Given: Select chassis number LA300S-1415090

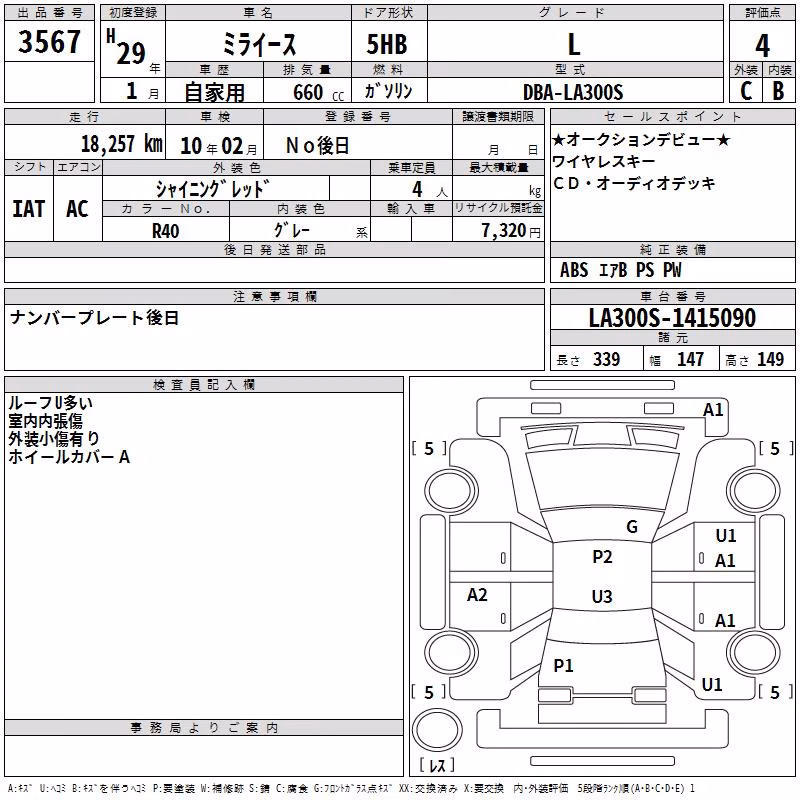Looking at the screenshot, I should pos(672,317).
